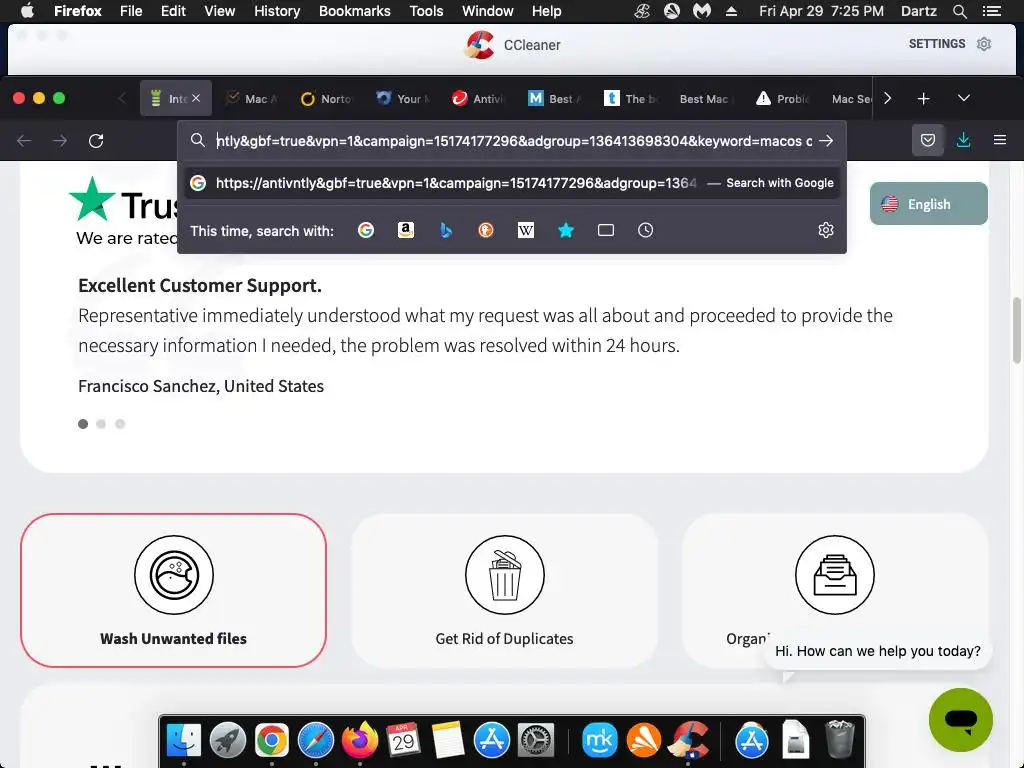This screenshot has width=1024, height=768.
Task: Open Calendar icon showing 29 in dock
Action: pos(403,741)
